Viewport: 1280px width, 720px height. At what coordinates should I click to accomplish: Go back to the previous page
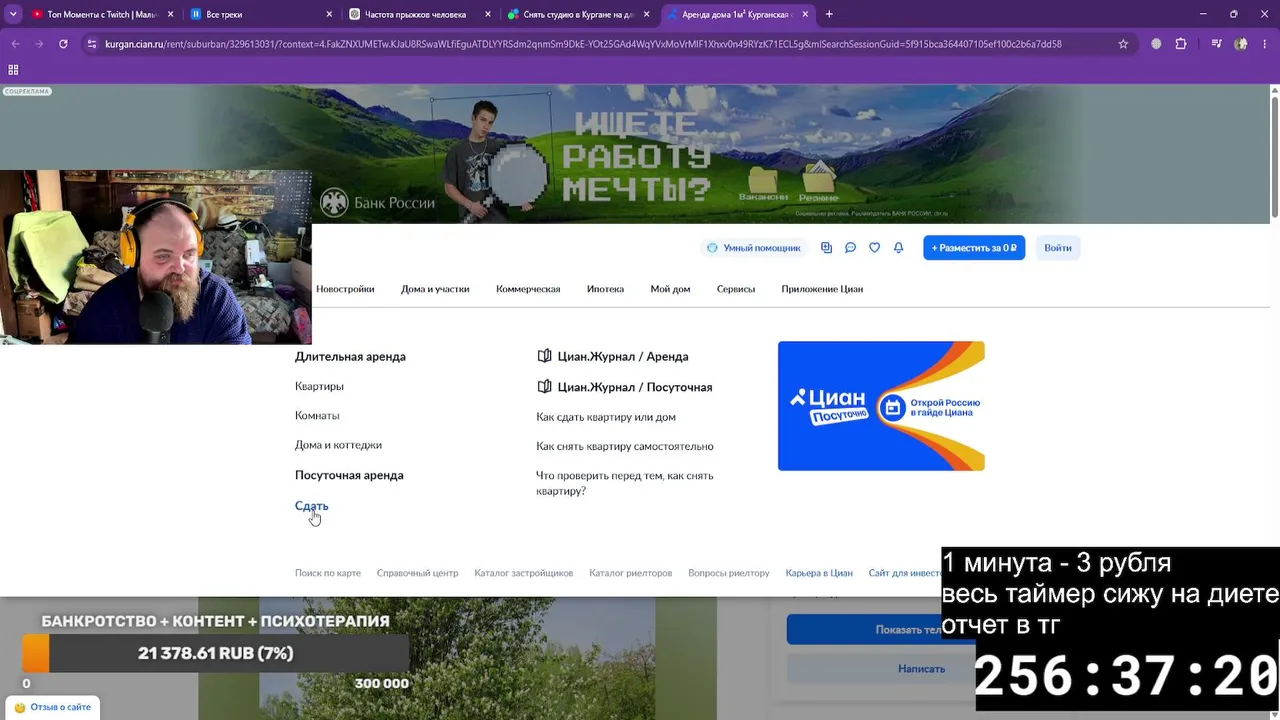[x=15, y=44]
